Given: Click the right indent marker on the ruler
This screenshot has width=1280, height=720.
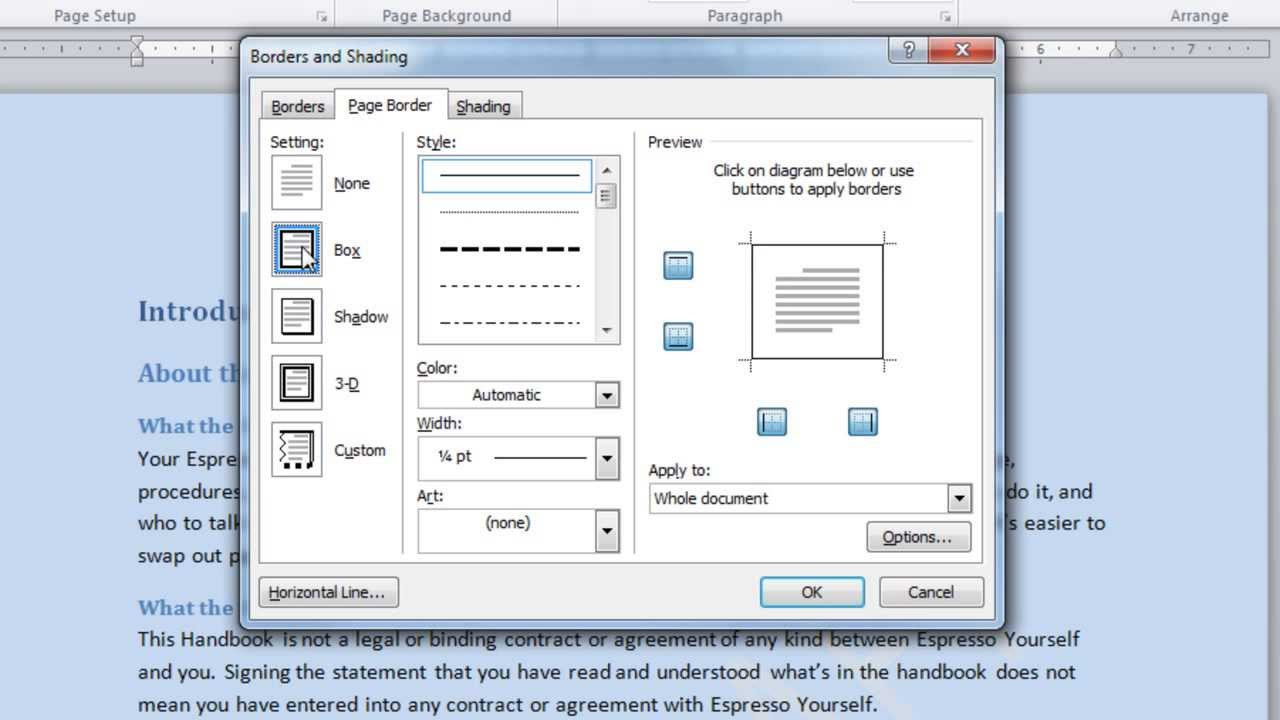Looking at the screenshot, I should 1116,52.
